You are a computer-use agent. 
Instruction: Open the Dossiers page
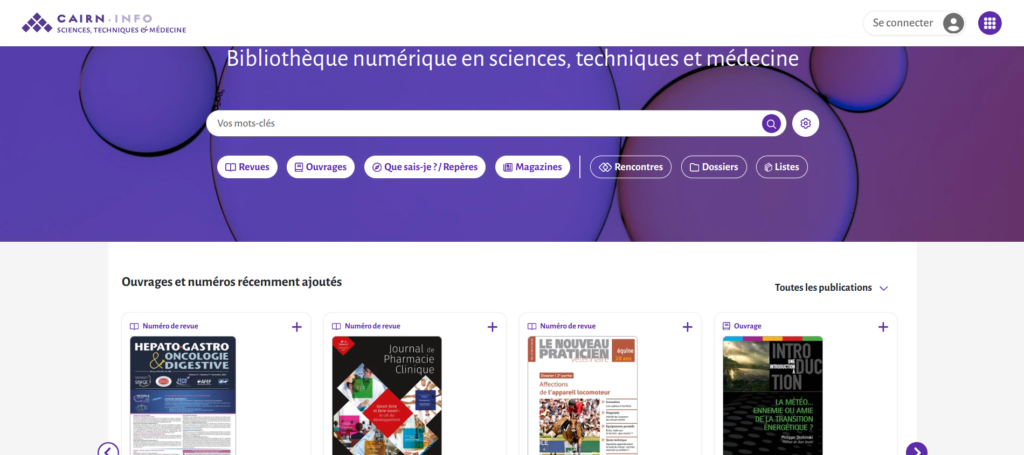click(713, 167)
